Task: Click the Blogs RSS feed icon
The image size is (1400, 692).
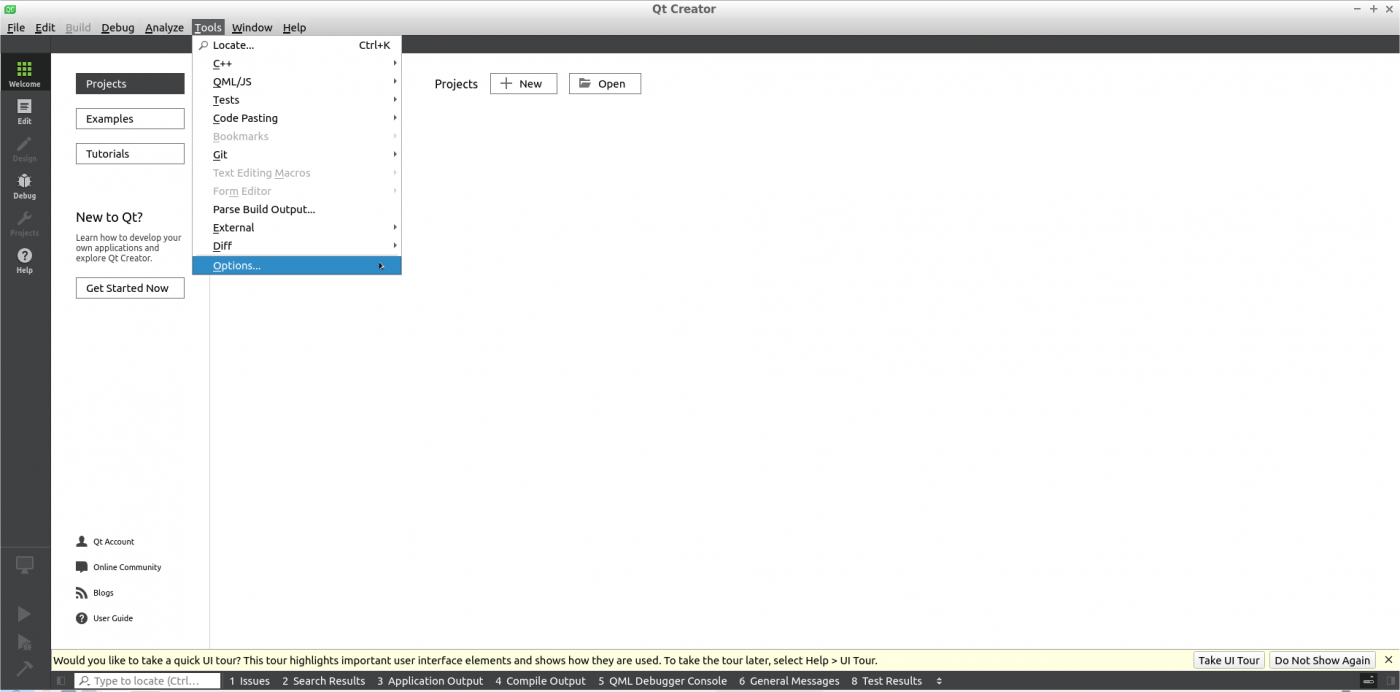Action: point(82,593)
